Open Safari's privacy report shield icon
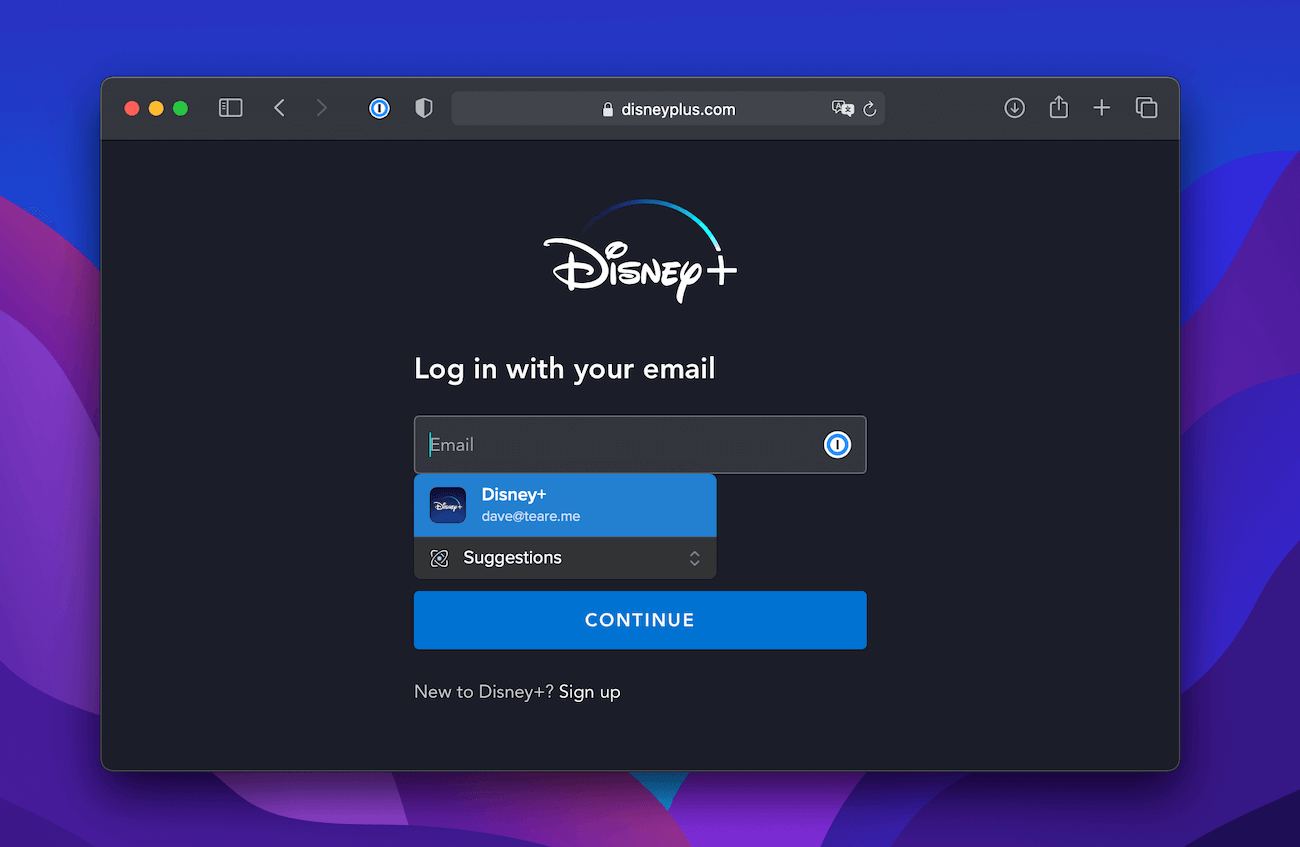 tap(423, 108)
